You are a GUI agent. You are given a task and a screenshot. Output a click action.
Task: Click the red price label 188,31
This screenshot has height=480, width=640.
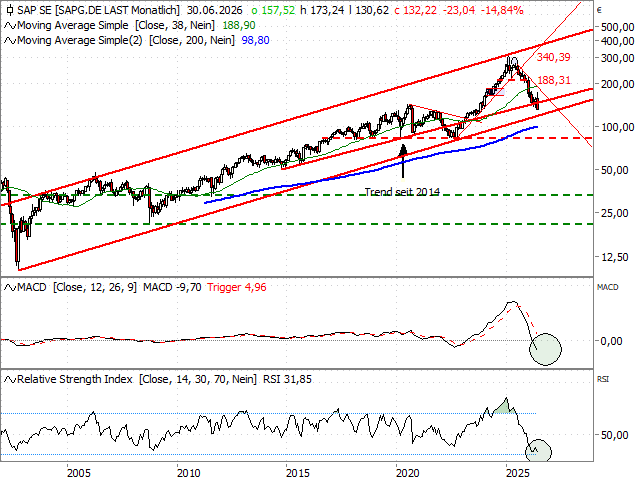[554, 80]
